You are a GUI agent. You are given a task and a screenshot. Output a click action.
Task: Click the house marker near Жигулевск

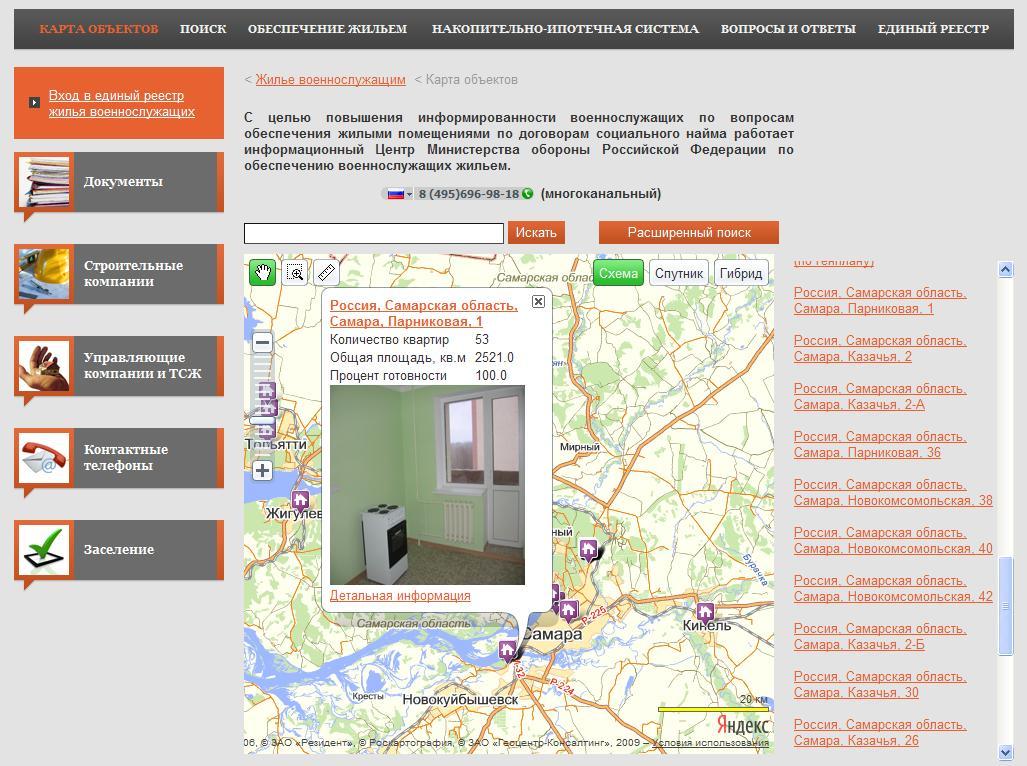[x=300, y=500]
